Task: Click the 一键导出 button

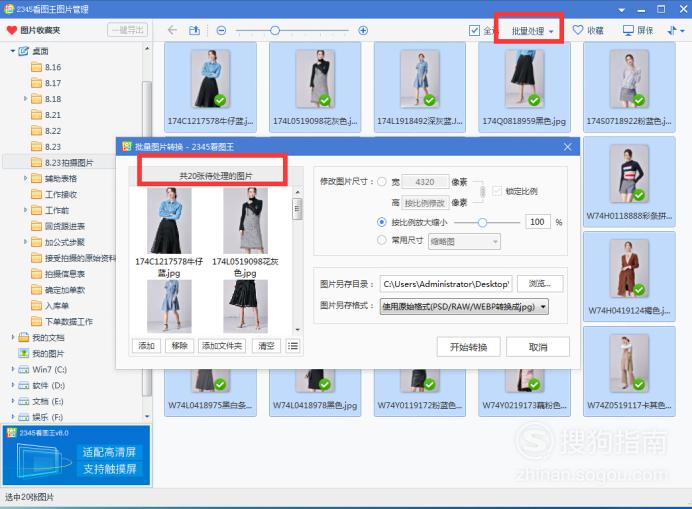Action: (x=127, y=30)
